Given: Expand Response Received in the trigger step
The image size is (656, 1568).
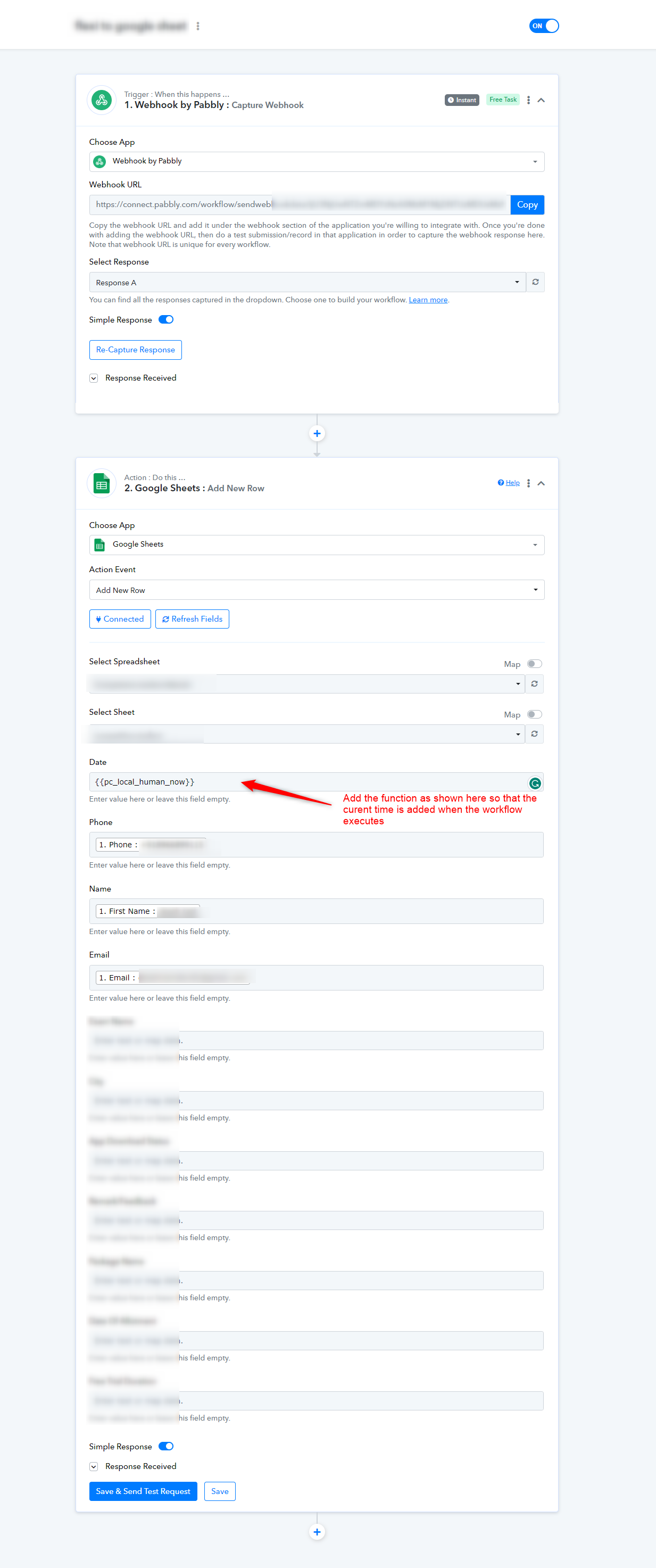Looking at the screenshot, I should 94,378.
